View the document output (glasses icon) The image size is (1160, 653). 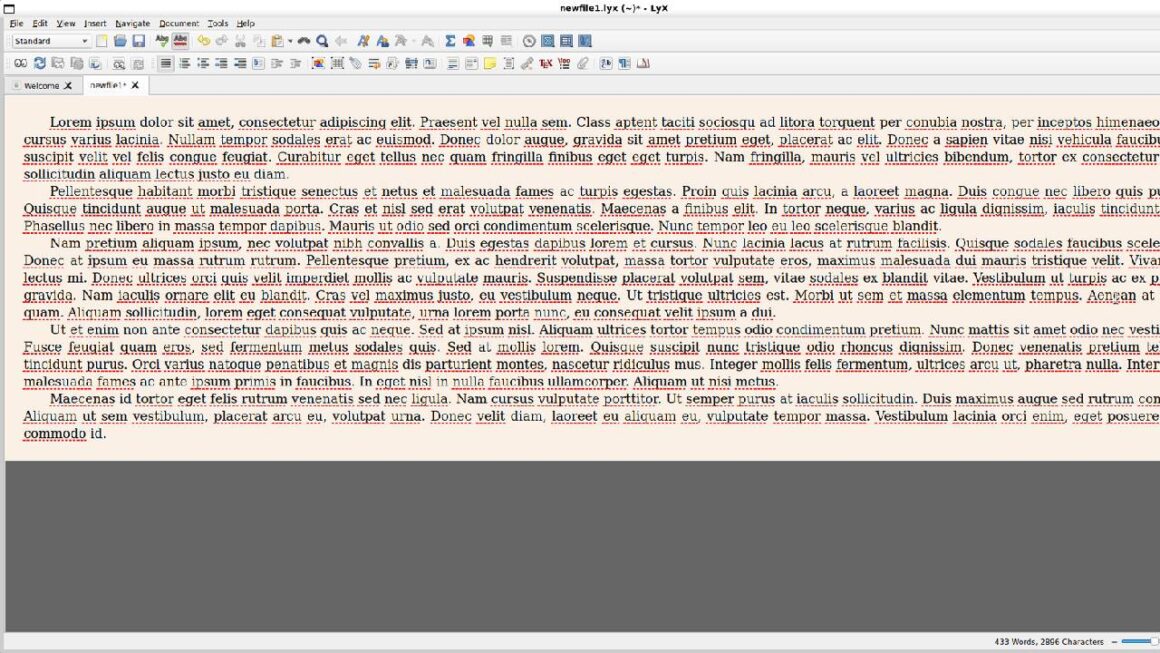[x=21, y=64]
